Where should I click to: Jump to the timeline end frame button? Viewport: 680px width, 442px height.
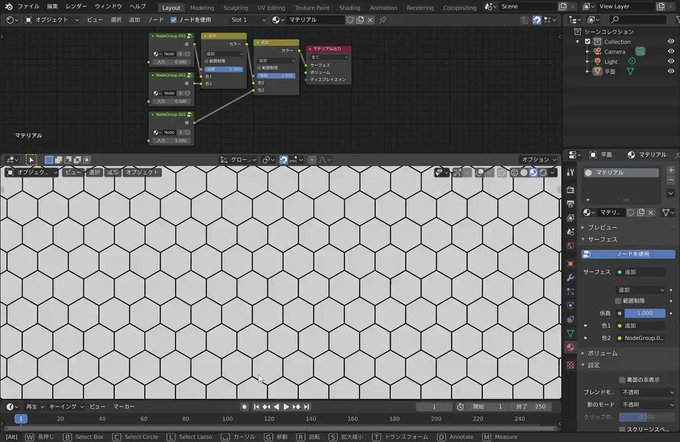(x=307, y=407)
